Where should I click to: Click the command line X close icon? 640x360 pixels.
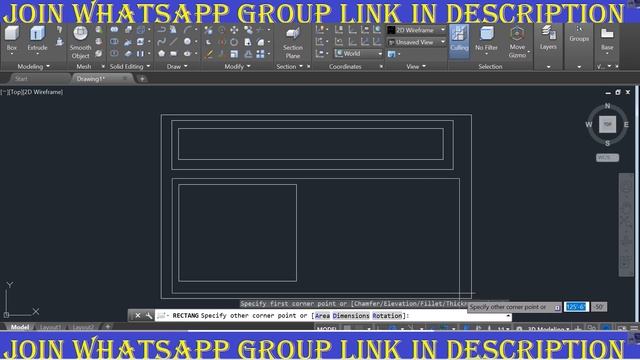click(x=138, y=316)
